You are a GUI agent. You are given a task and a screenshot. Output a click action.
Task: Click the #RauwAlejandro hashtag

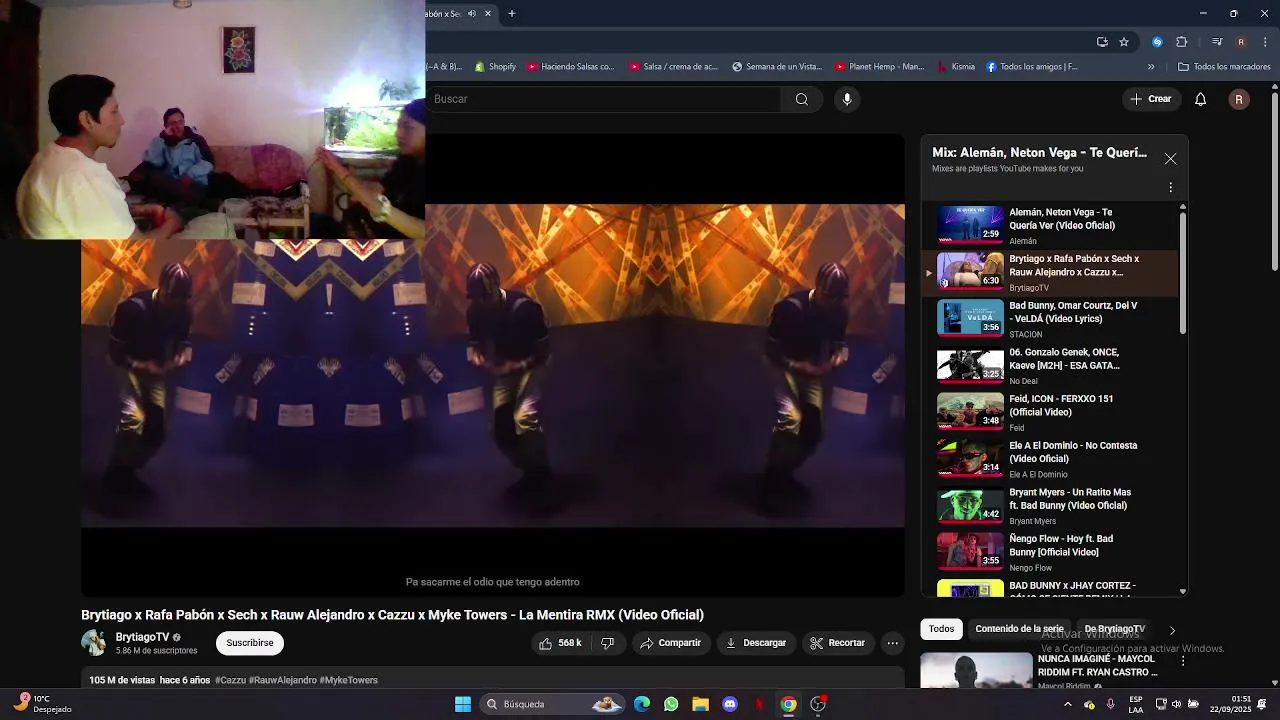pyautogui.click(x=283, y=680)
